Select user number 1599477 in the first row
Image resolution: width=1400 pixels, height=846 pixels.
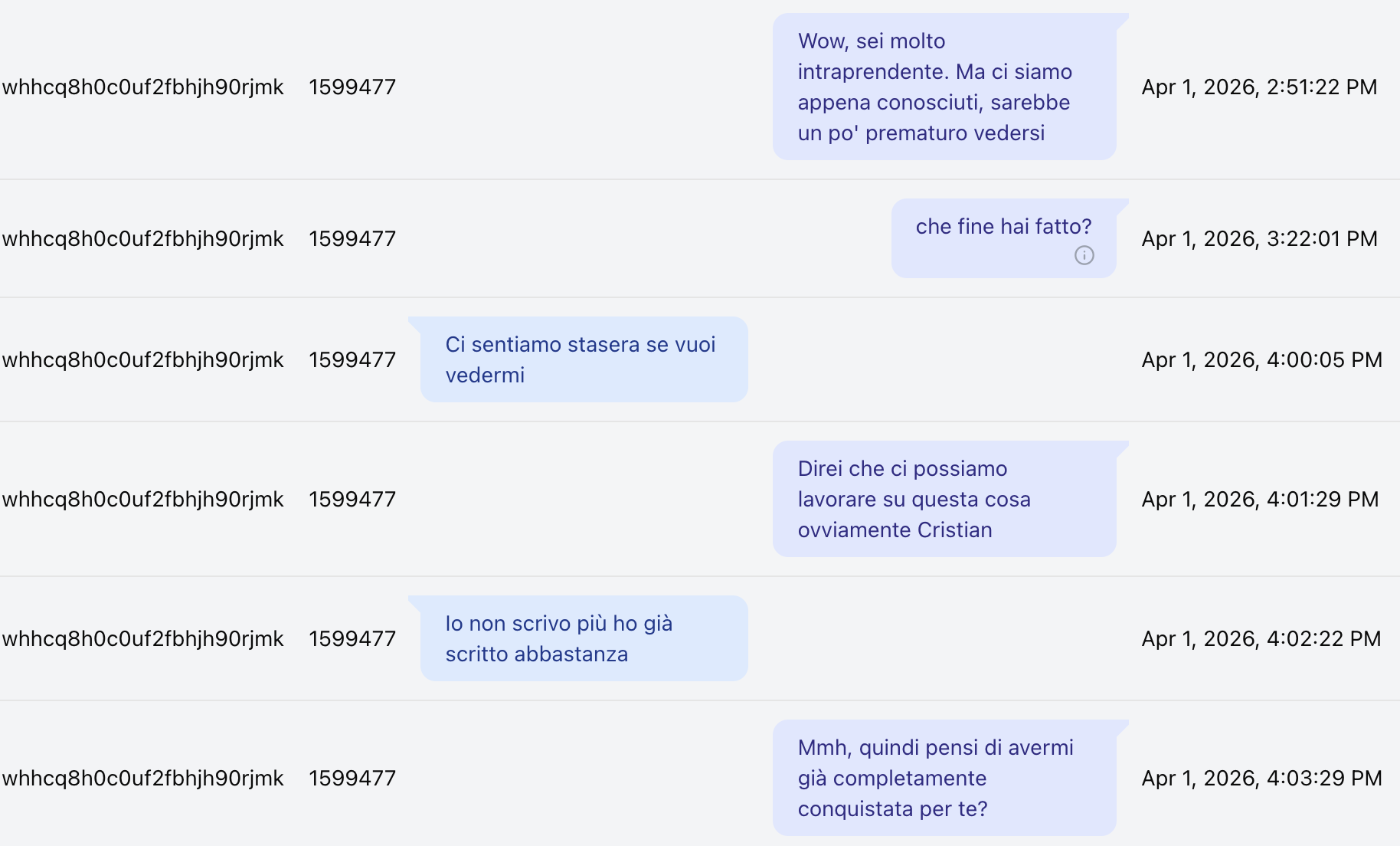click(x=352, y=87)
